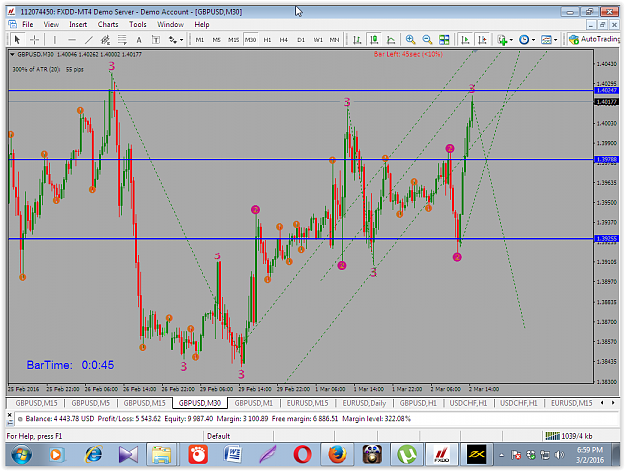
Task: Toggle the AutoTrading button
Action: pyautogui.click(x=594, y=39)
